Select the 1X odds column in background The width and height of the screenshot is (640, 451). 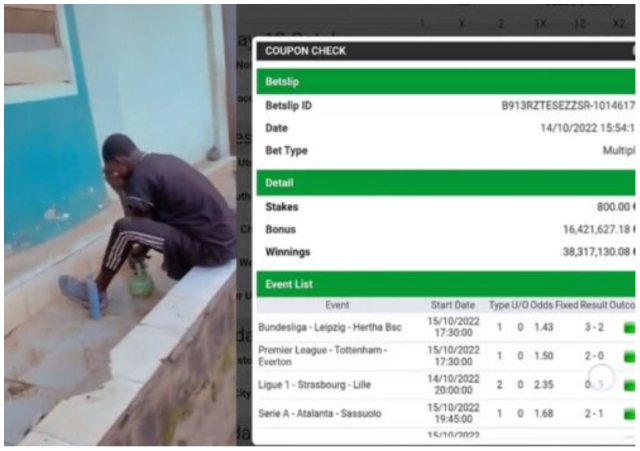tap(541, 24)
